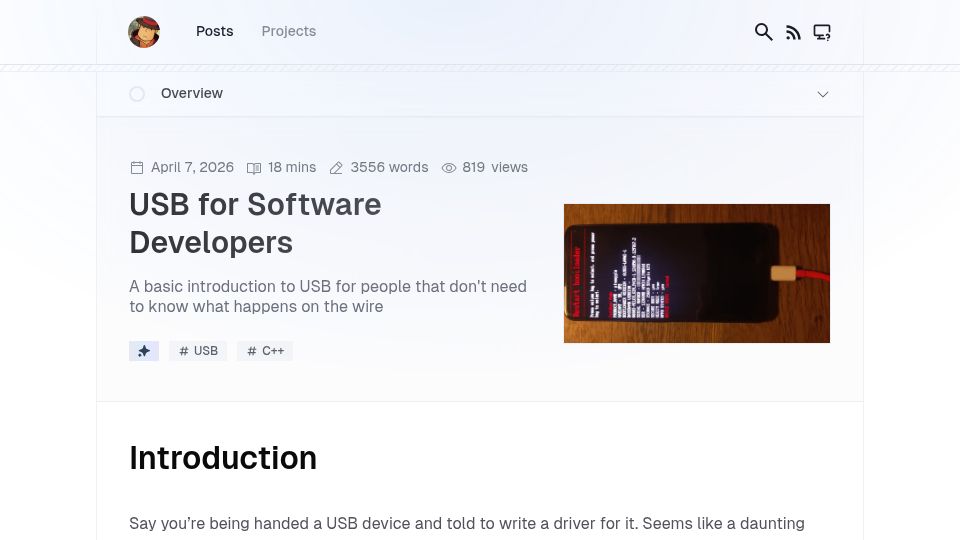
Task: Click the book icon beside 18 mins
Action: coord(253,168)
